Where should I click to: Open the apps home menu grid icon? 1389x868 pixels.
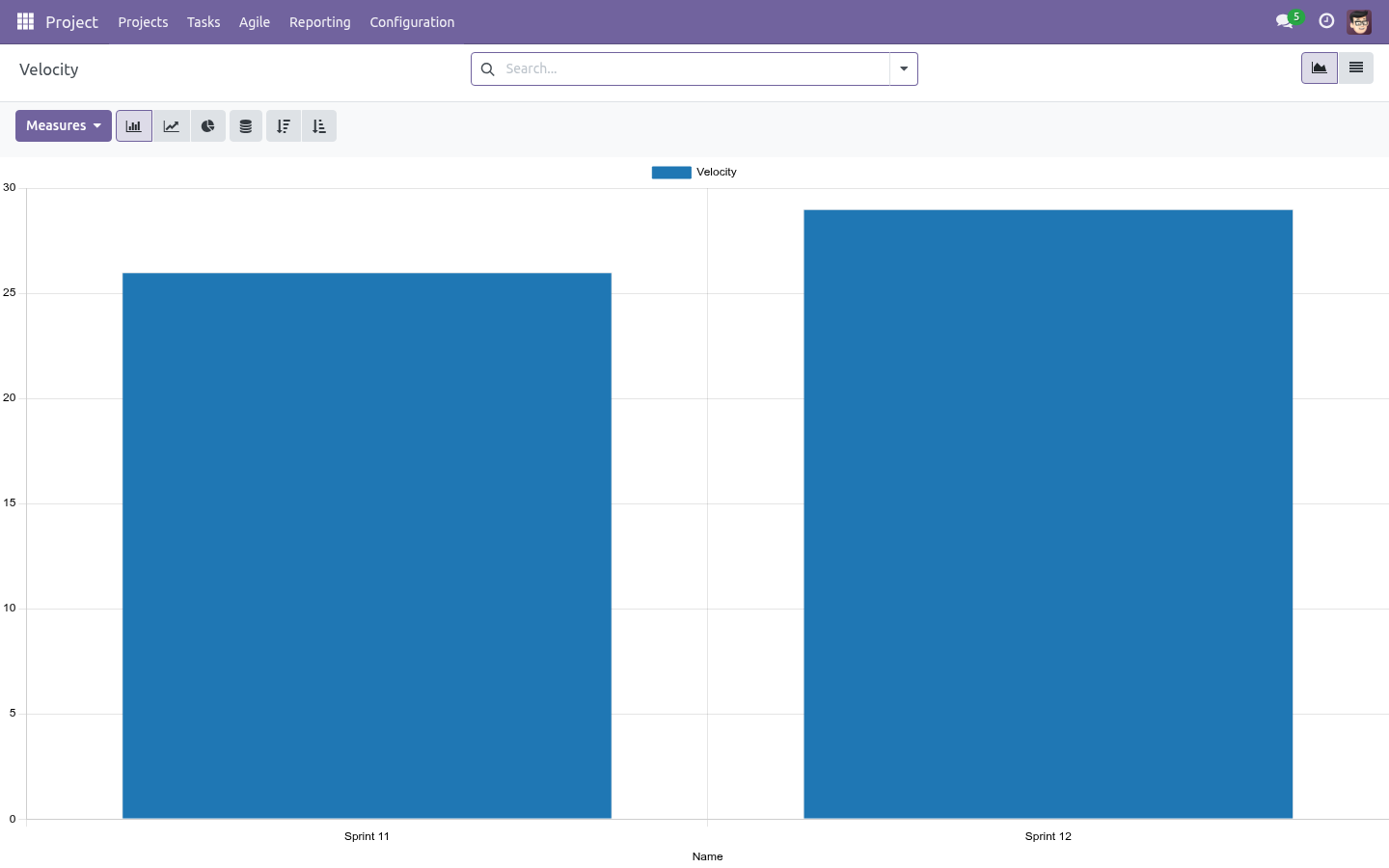(26, 21)
